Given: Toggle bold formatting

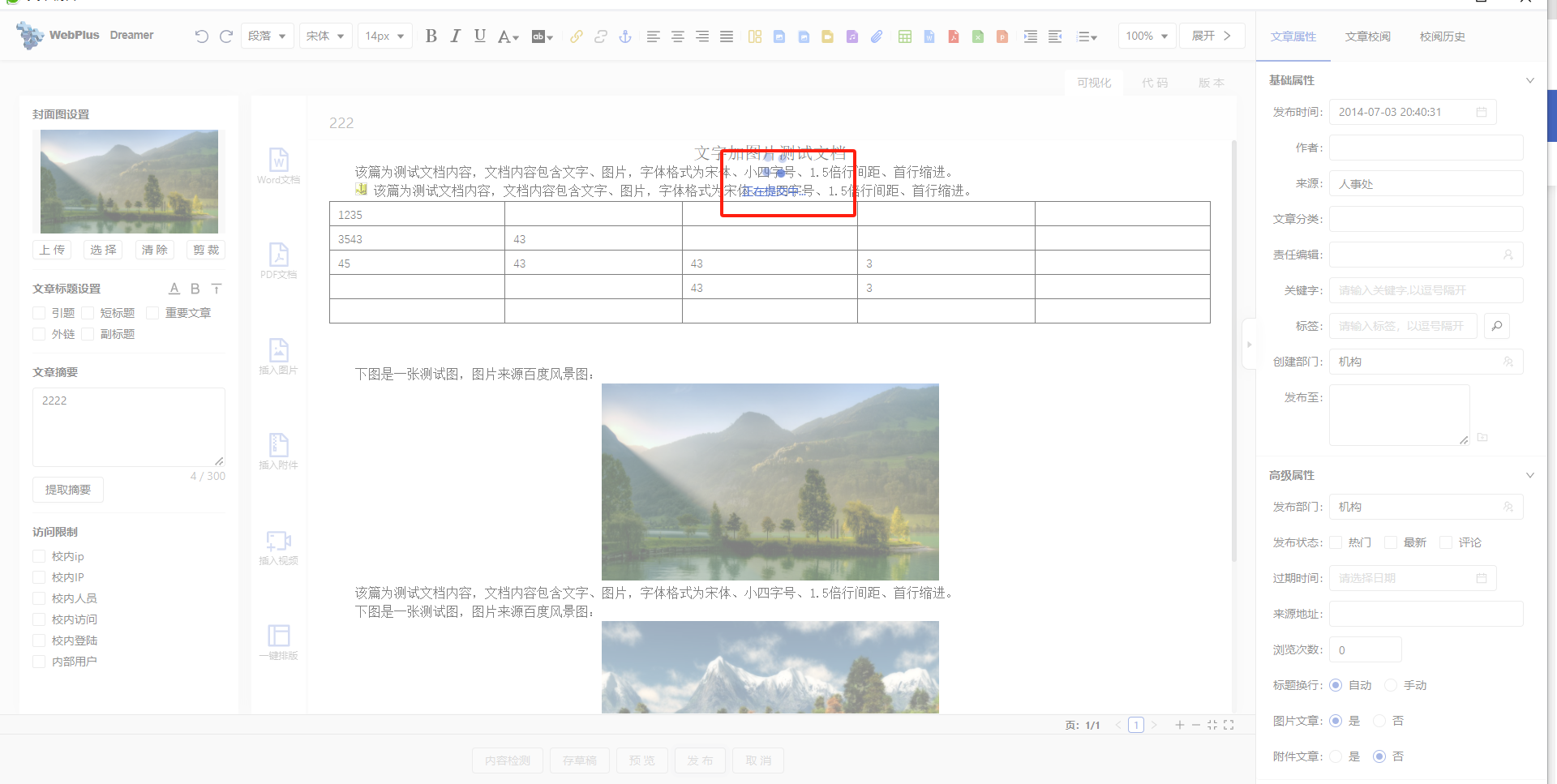Looking at the screenshot, I should [x=431, y=36].
